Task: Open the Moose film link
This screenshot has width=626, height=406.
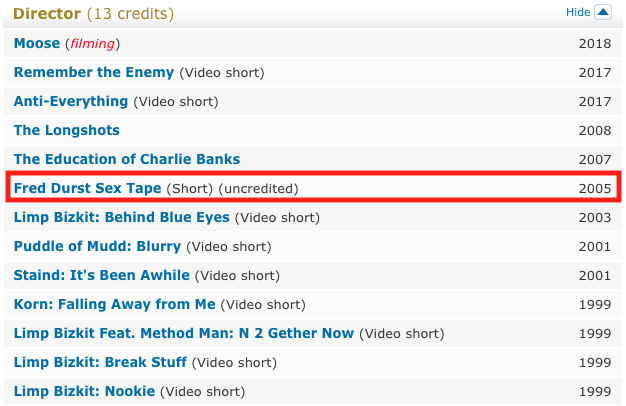Action: (x=37, y=44)
